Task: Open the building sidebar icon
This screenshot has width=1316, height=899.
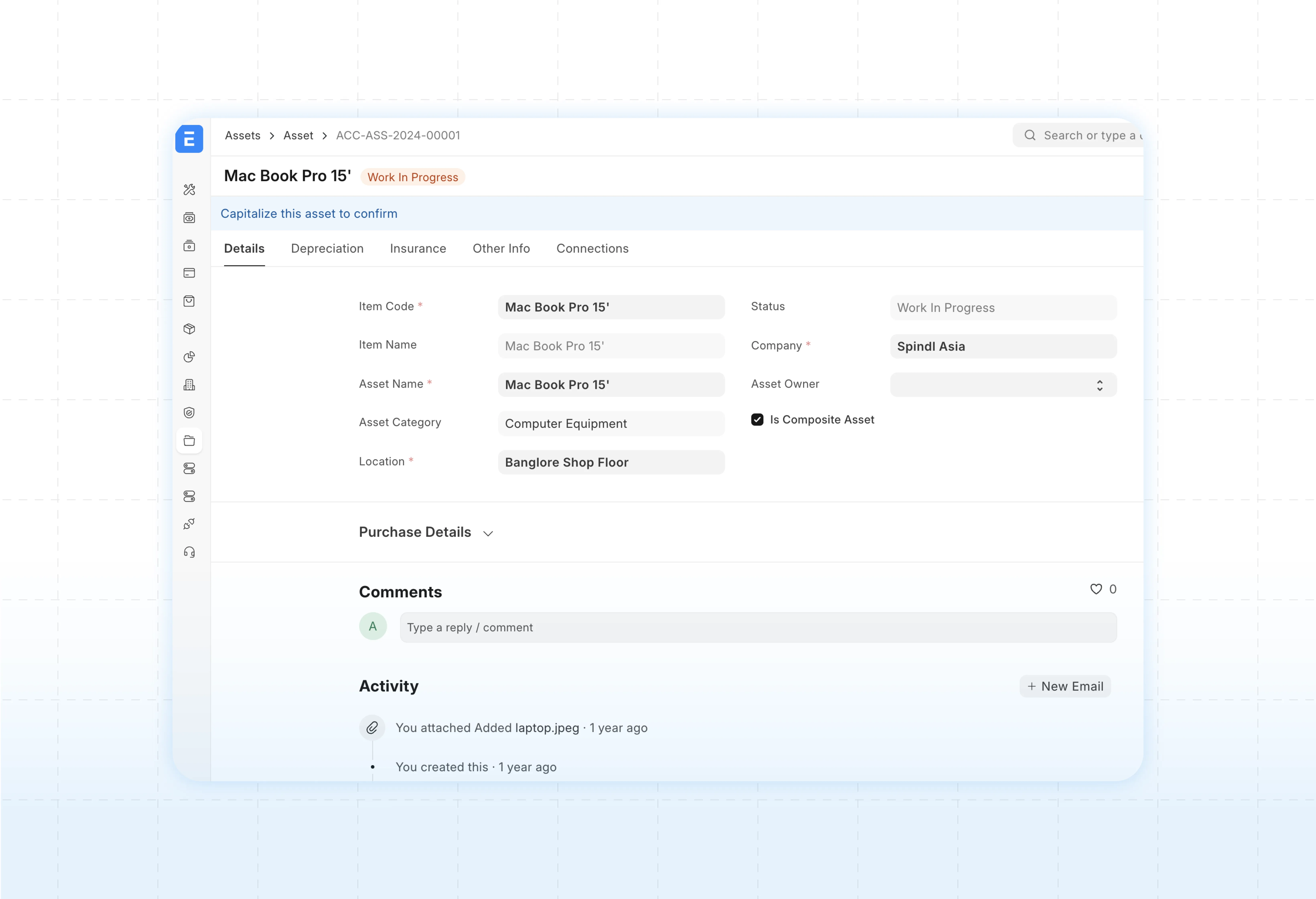Action: (x=189, y=385)
